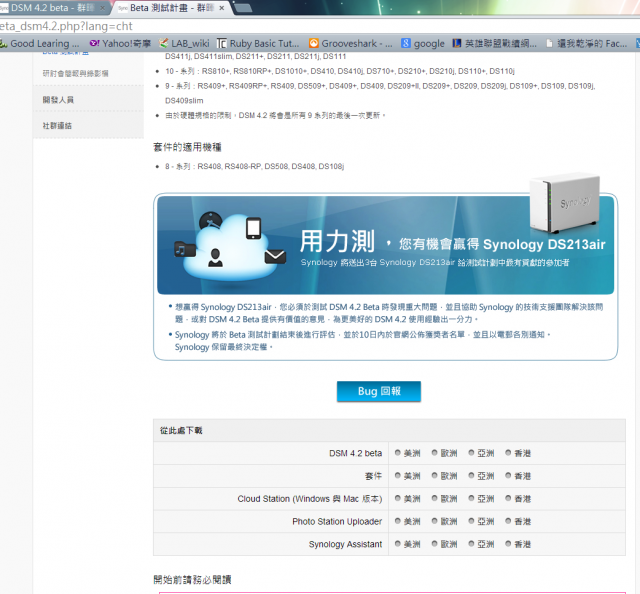This screenshot has width=640, height=594.
Task: Focus the URL address bar
Action: [320, 26]
